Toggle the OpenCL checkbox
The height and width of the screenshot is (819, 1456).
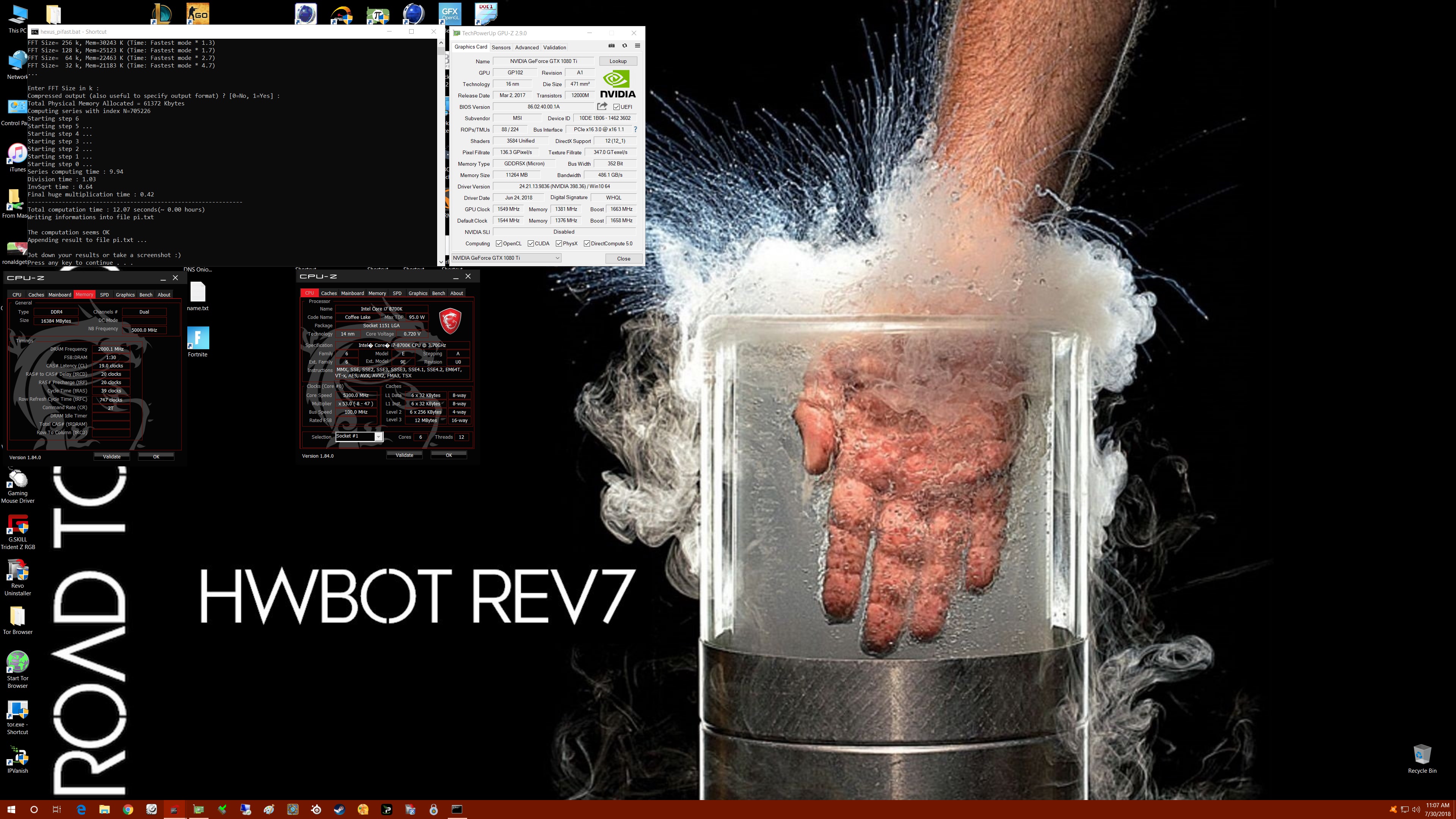pos(499,243)
